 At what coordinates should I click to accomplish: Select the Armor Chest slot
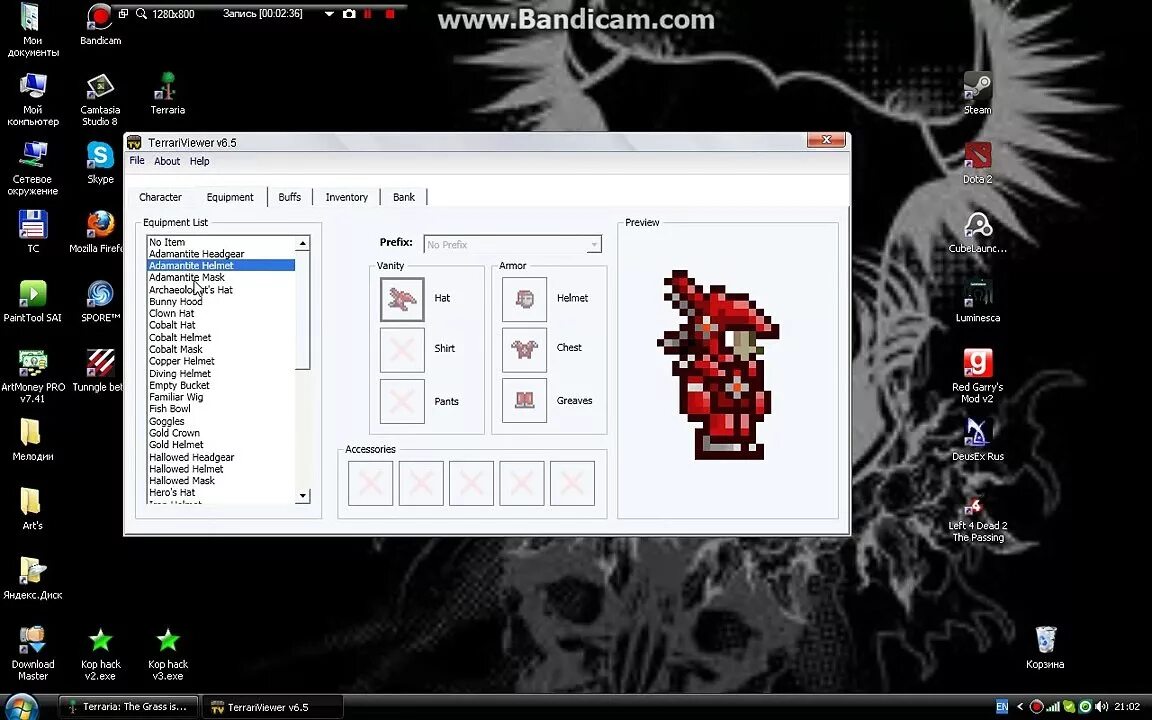[524, 350]
